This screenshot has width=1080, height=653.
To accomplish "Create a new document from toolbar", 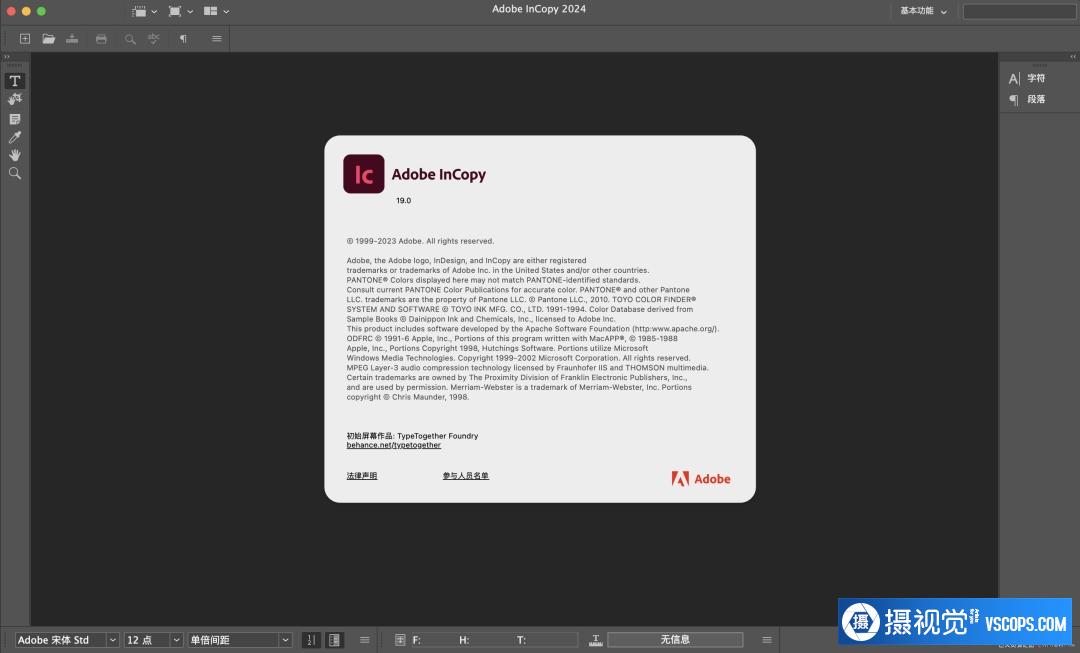I will pos(25,39).
